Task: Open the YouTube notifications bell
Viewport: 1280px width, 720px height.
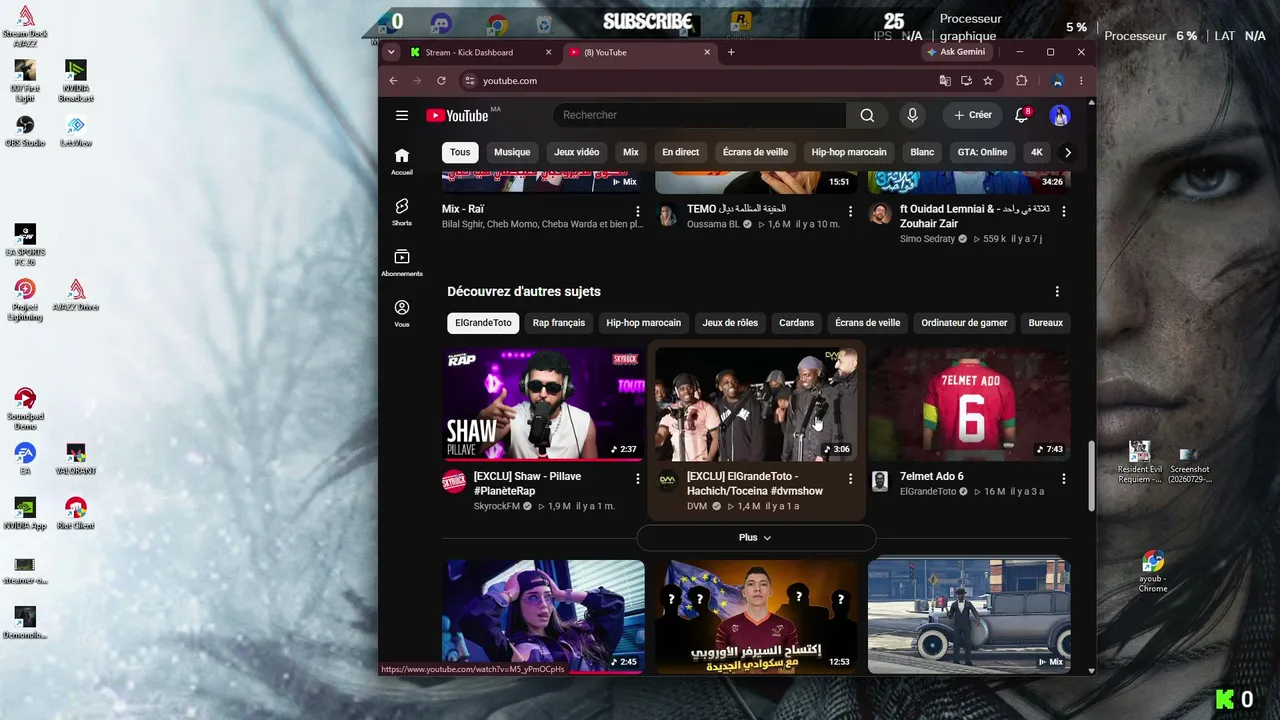Action: click(1022, 115)
